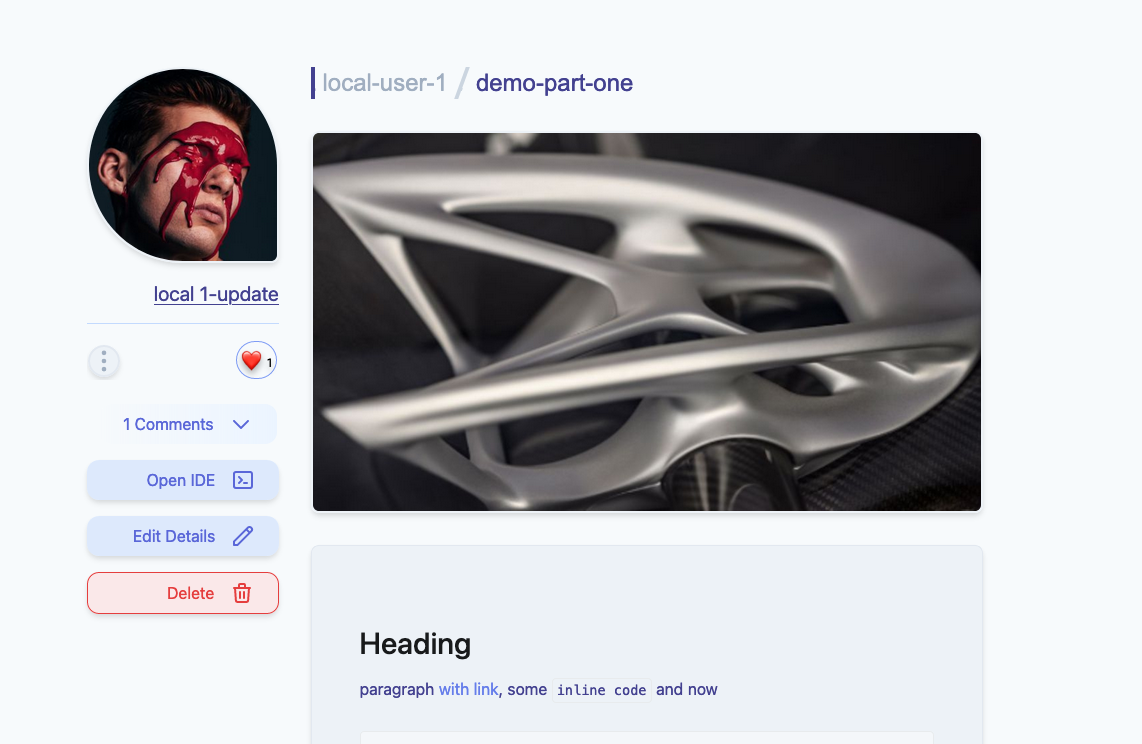Click the Edit Details button label
The height and width of the screenshot is (744, 1142).
coord(174,537)
